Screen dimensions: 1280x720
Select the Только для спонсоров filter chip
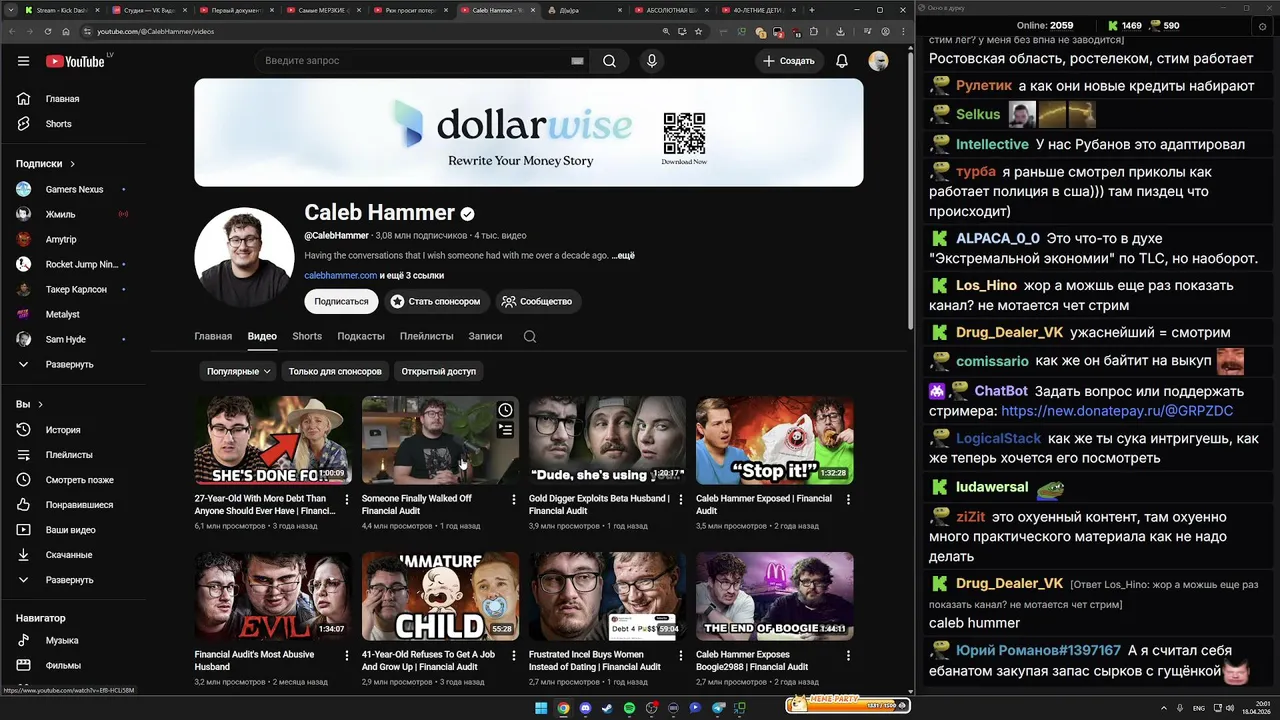(335, 371)
